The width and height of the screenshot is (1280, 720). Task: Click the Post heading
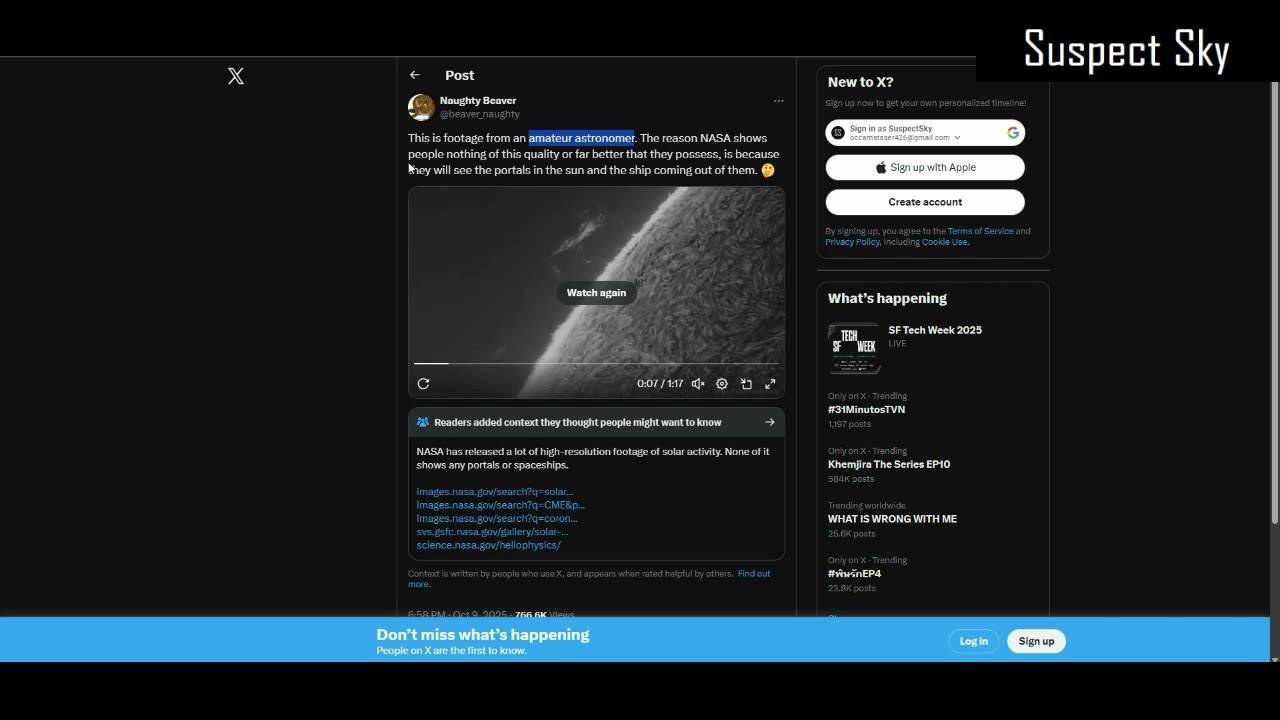(460, 75)
